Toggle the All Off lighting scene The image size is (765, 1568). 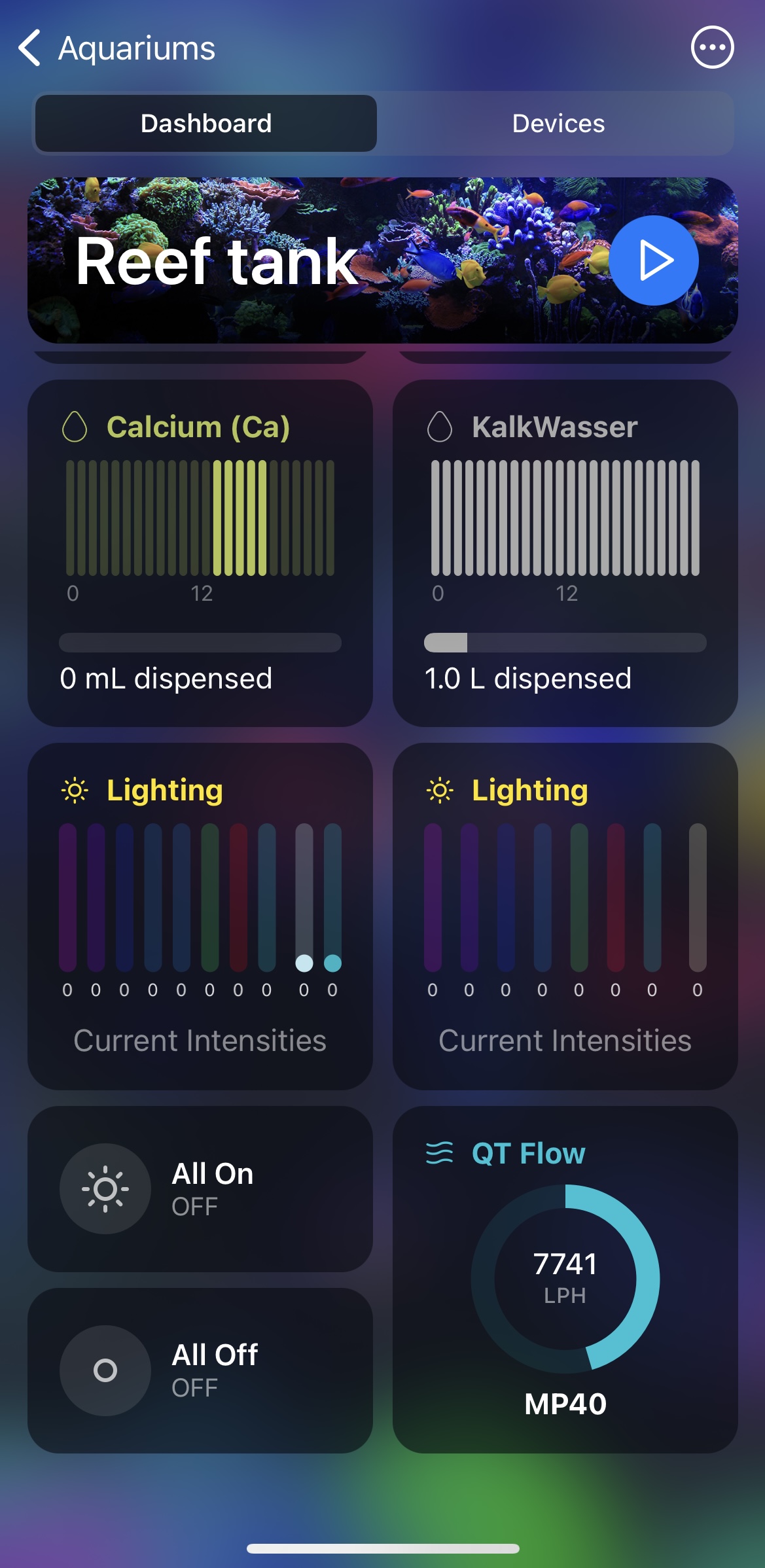pyautogui.click(x=105, y=1370)
